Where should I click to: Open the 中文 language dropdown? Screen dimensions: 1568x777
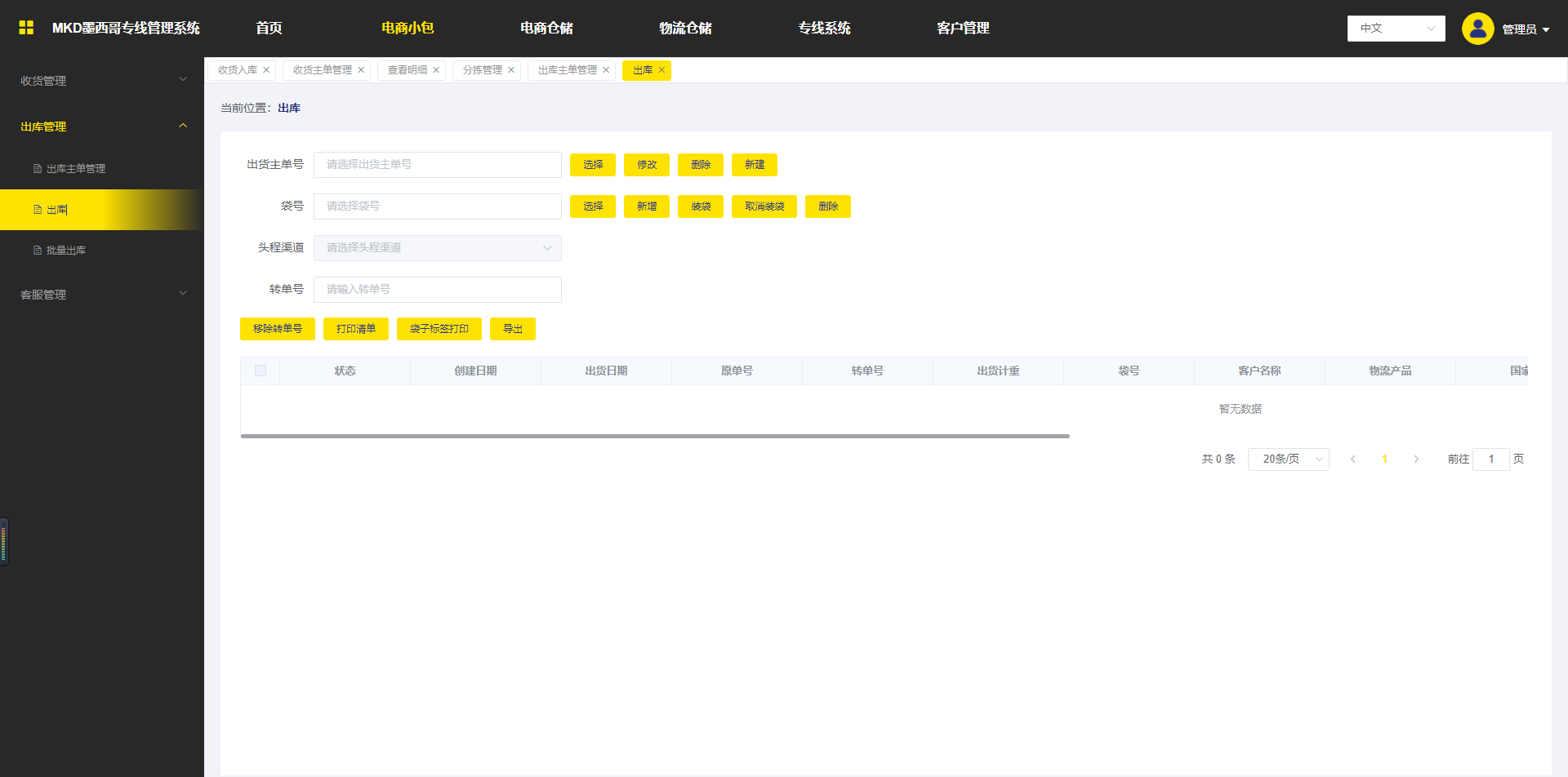point(1396,29)
